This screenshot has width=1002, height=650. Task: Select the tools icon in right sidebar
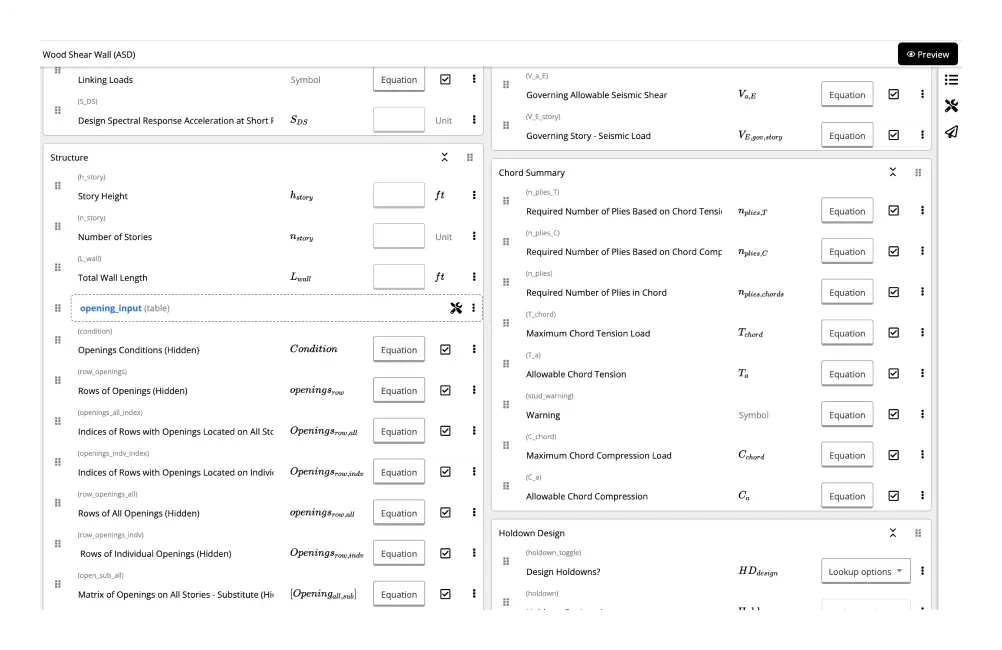(951, 105)
